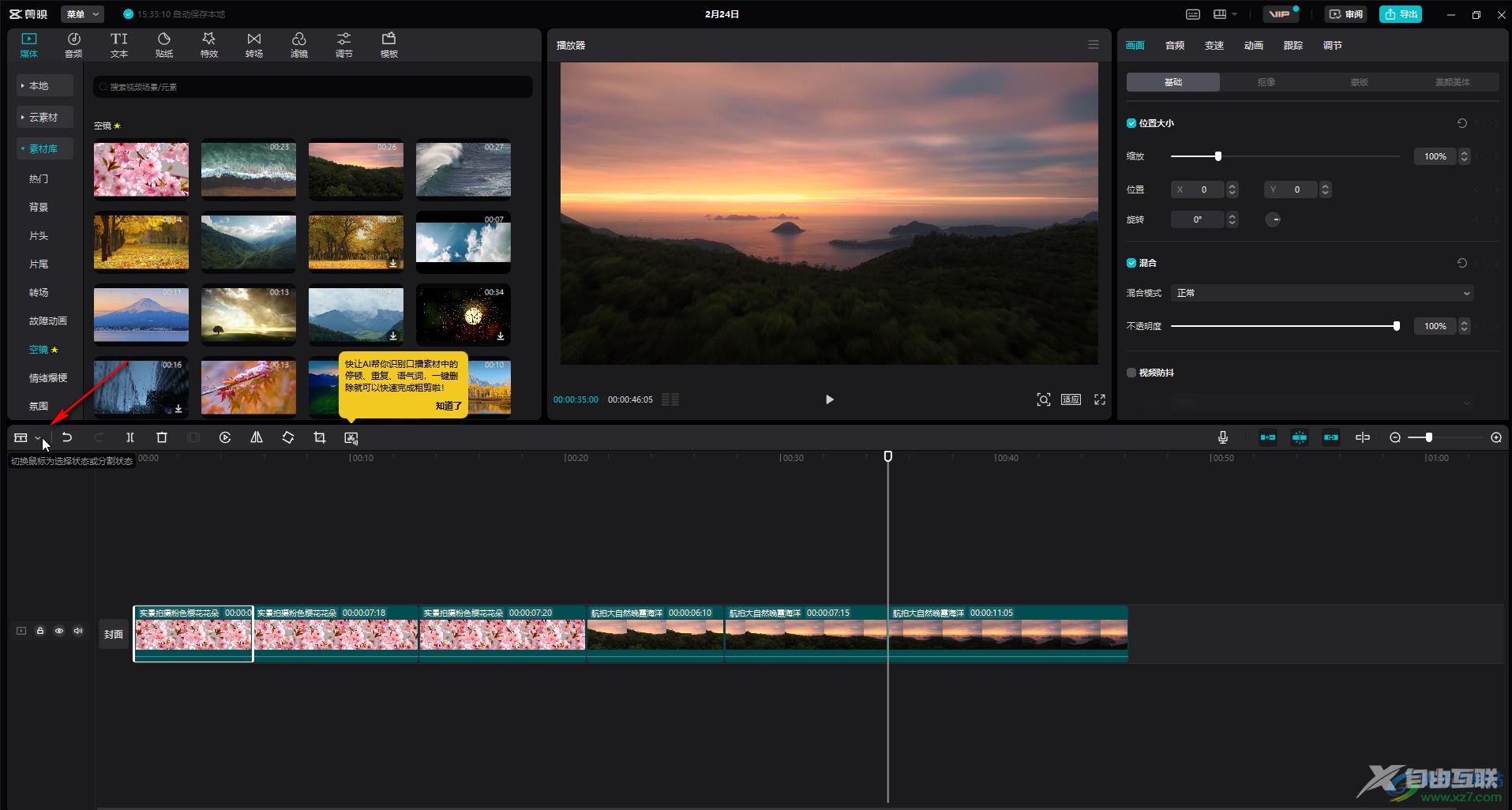Open the 贴纸 stickers panel
This screenshot has height=810, width=1512.
(164, 45)
